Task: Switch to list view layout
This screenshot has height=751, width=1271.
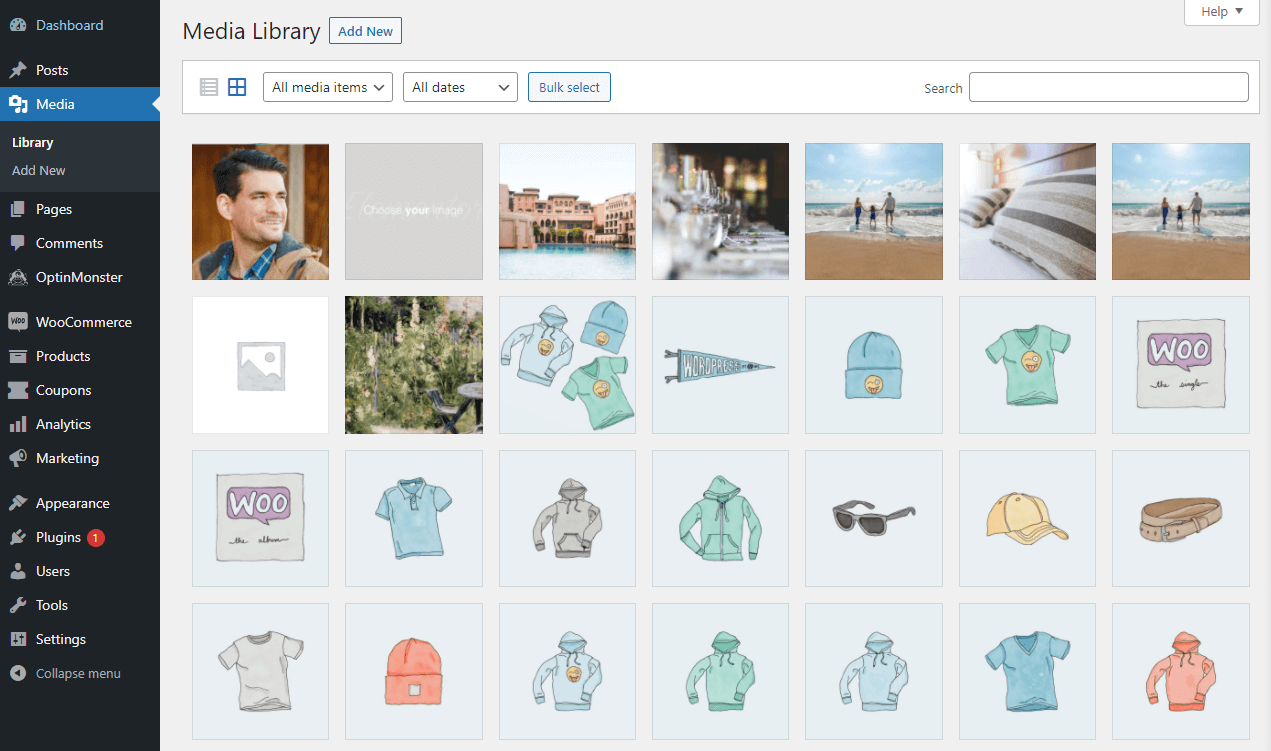Action: [x=209, y=87]
